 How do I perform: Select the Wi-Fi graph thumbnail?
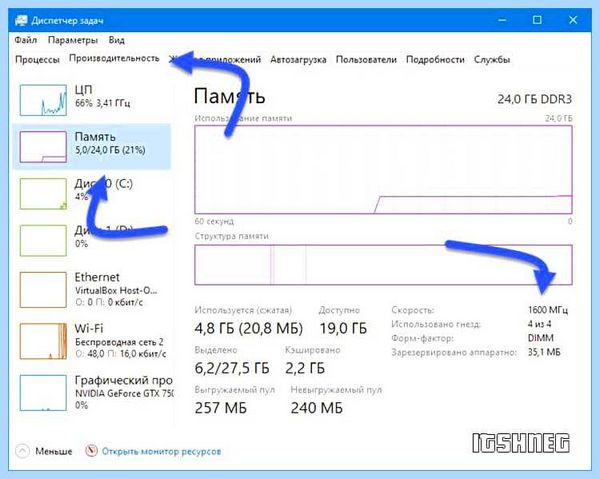[x=43, y=341]
